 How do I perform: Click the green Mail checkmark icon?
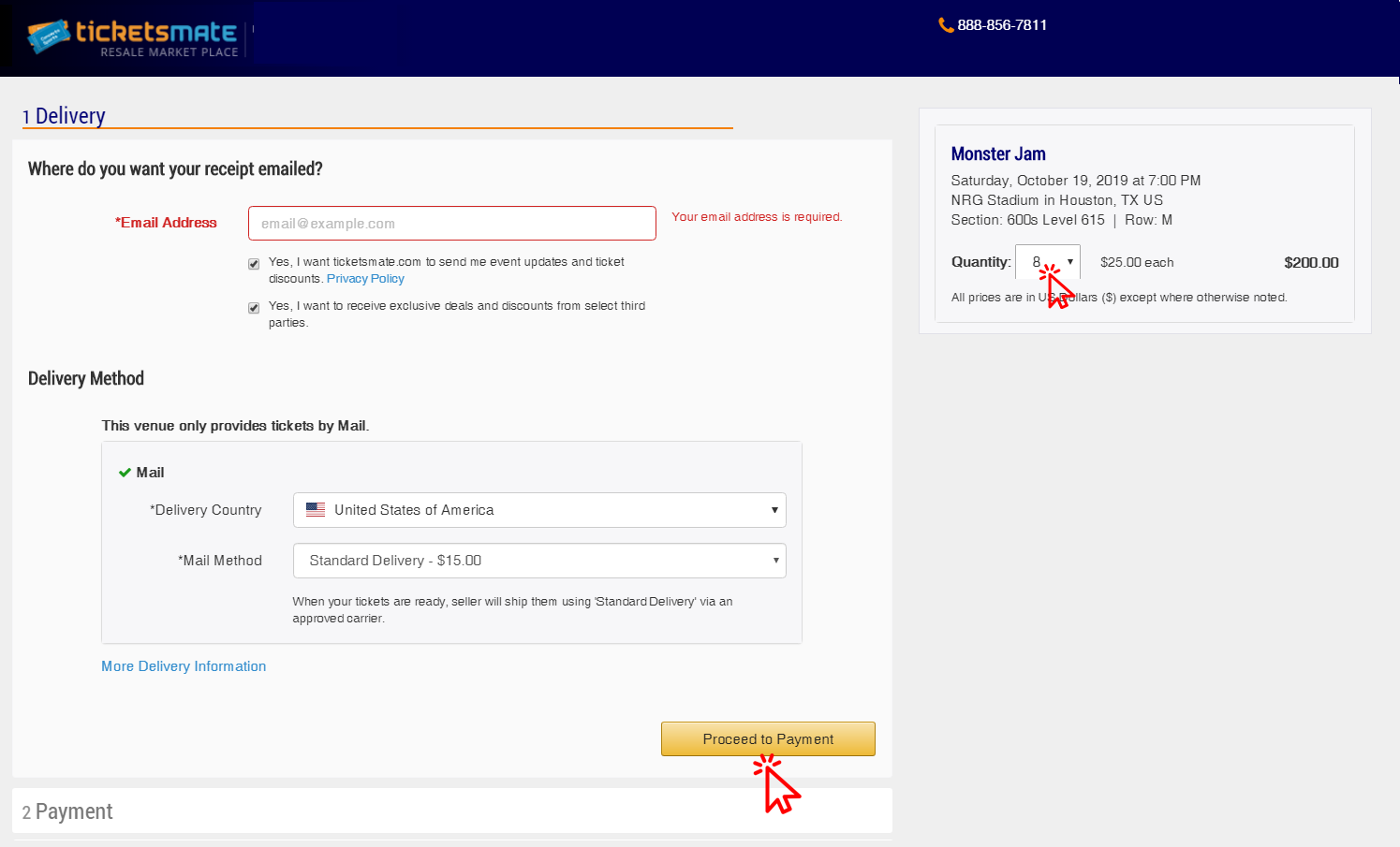click(125, 473)
